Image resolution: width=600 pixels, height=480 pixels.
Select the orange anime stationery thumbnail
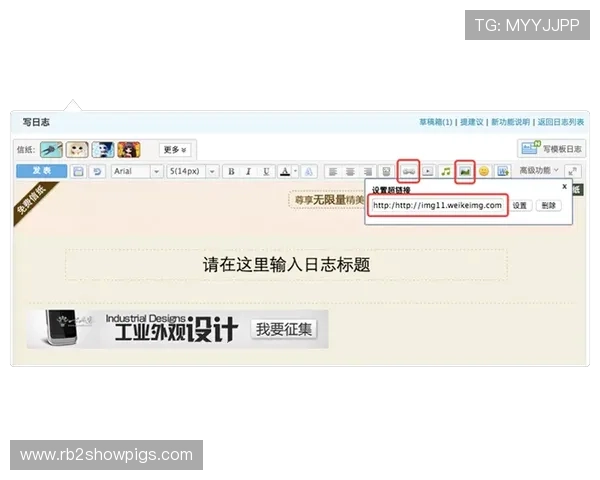[129, 149]
